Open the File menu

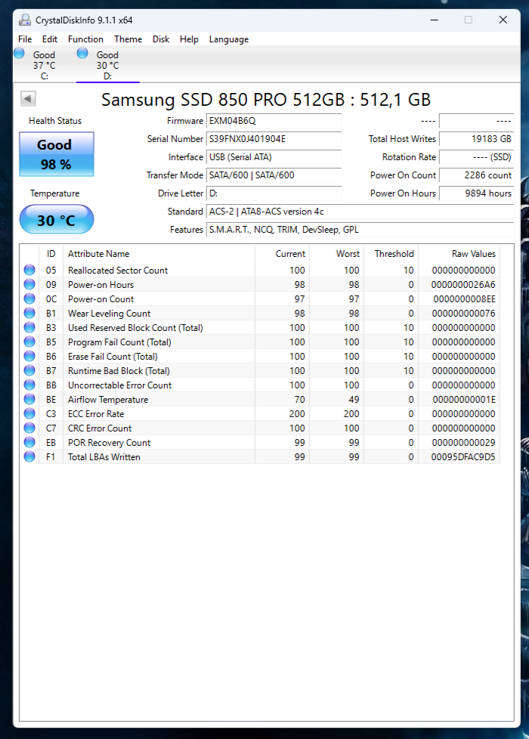25,39
